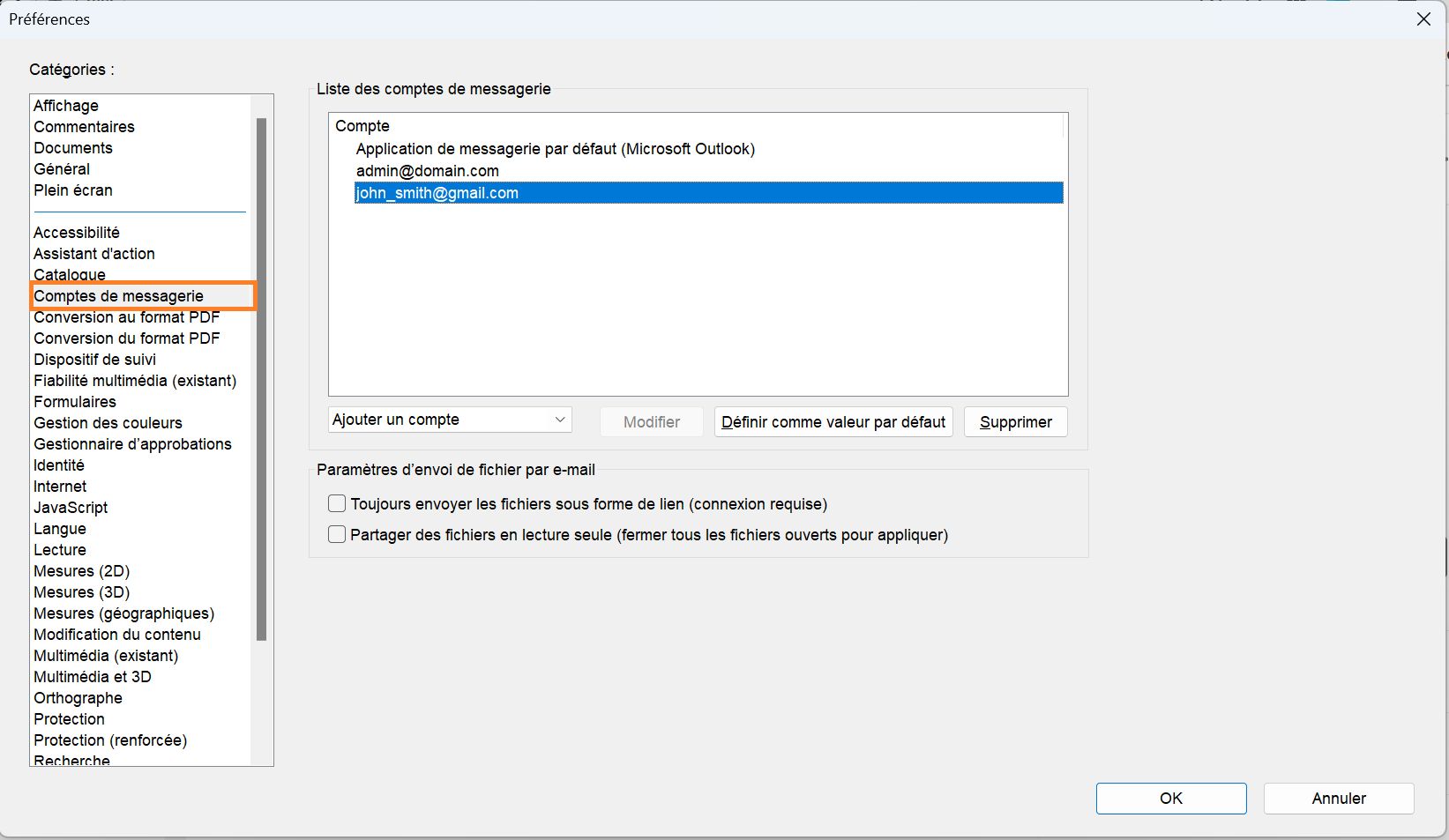Open the Formulaires category
Image resolution: width=1449 pixels, height=840 pixels.
point(75,402)
